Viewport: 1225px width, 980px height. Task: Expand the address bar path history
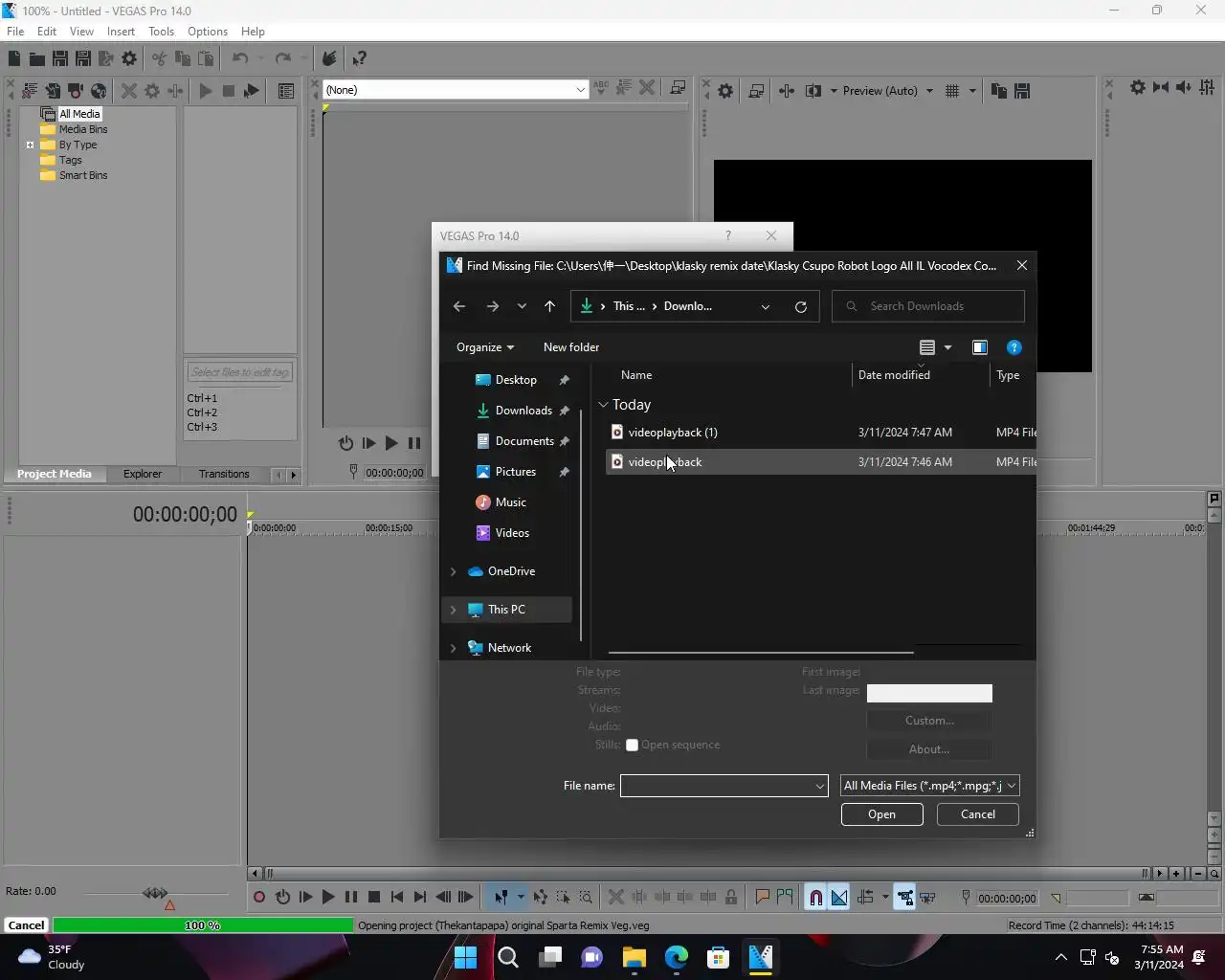coord(766,306)
